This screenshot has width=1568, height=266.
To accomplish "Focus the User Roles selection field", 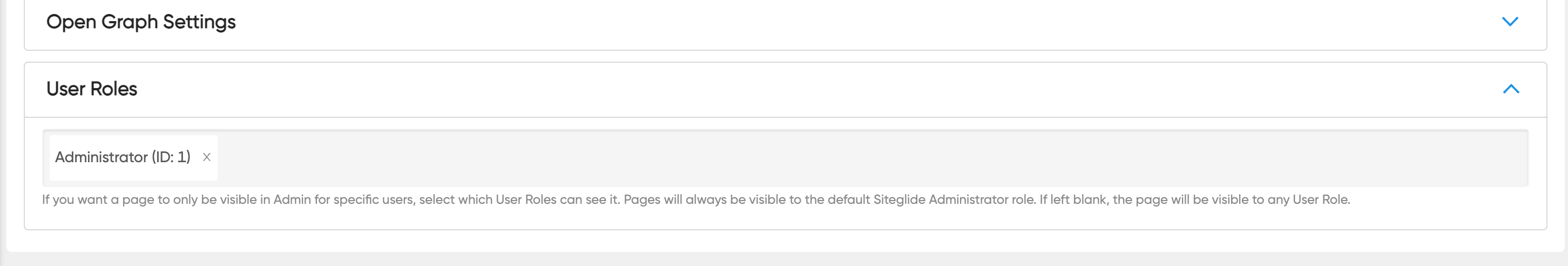I will pyautogui.click(x=852, y=157).
